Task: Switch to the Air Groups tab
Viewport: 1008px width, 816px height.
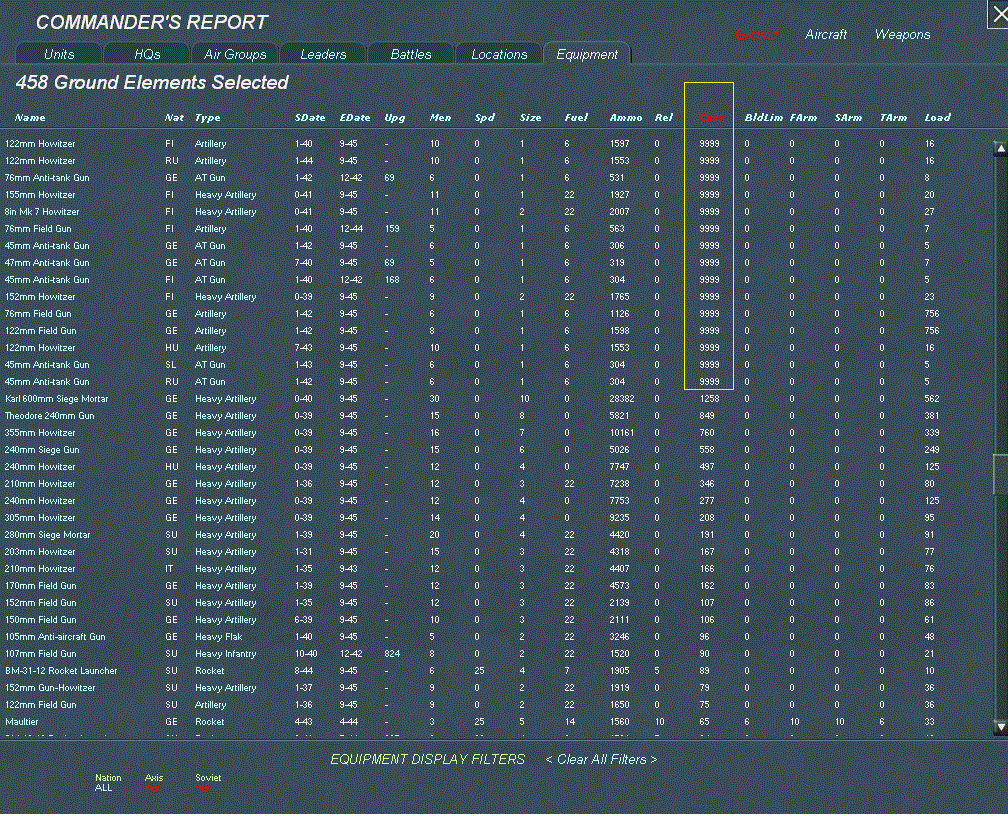Action: 235,54
